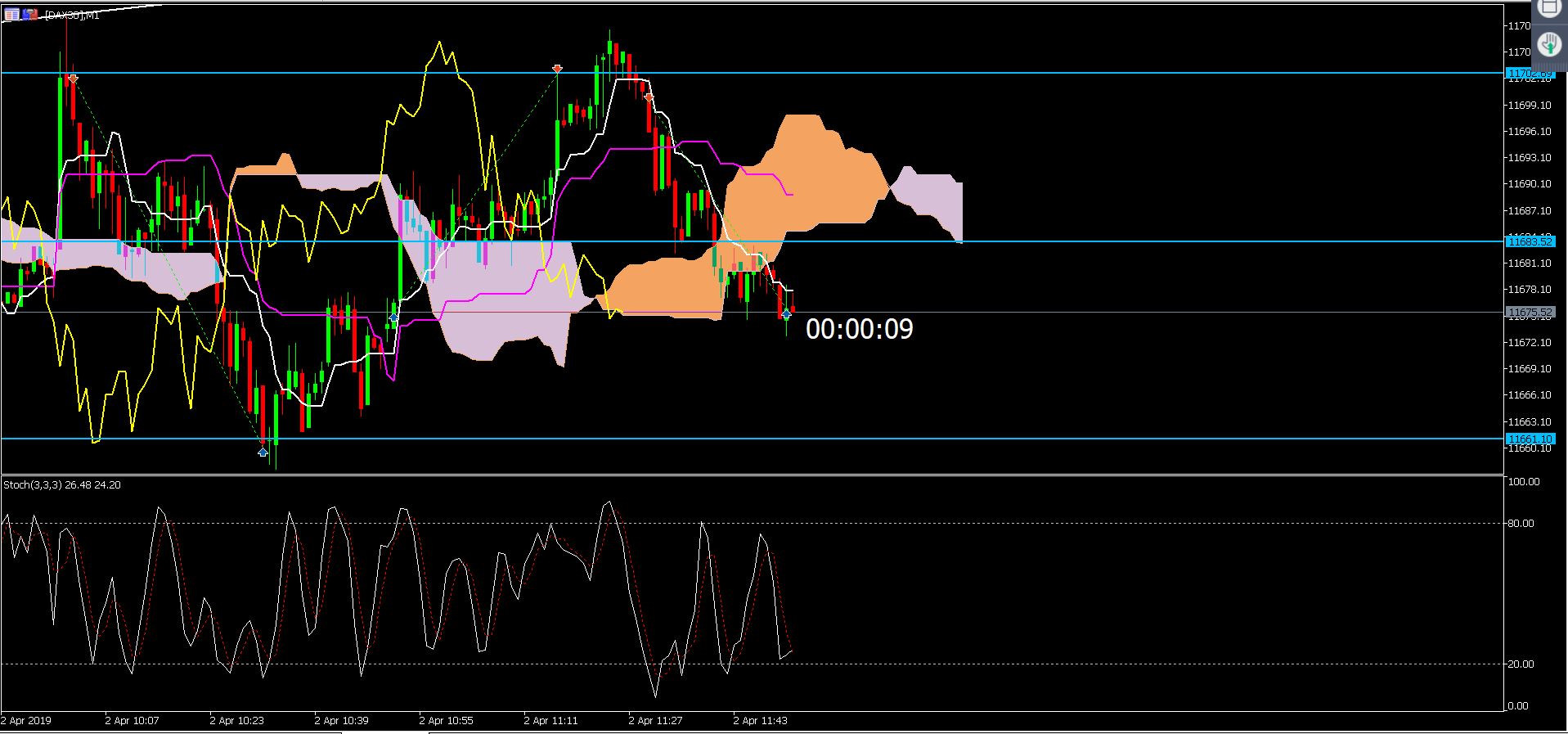Image resolution: width=1568 pixels, height=734 pixels.
Task: Click the 2 Apr 10:07 time axis label
Action: pyautogui.click(x=132, y=721)
